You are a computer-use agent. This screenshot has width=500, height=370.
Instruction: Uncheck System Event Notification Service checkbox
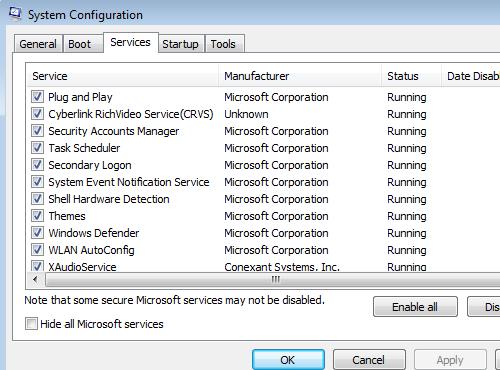coord(37,182)
